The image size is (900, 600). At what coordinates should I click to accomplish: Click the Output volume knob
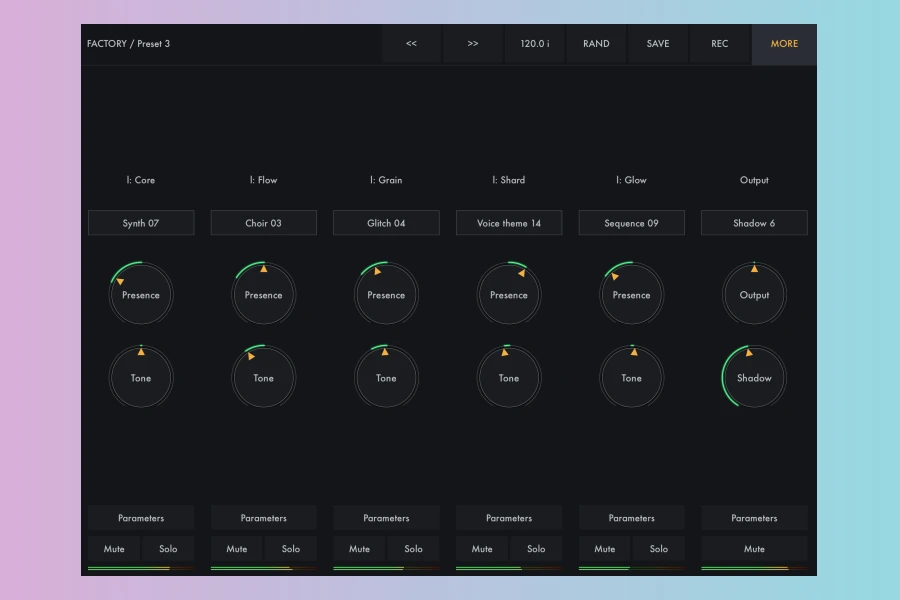(754, 295)
